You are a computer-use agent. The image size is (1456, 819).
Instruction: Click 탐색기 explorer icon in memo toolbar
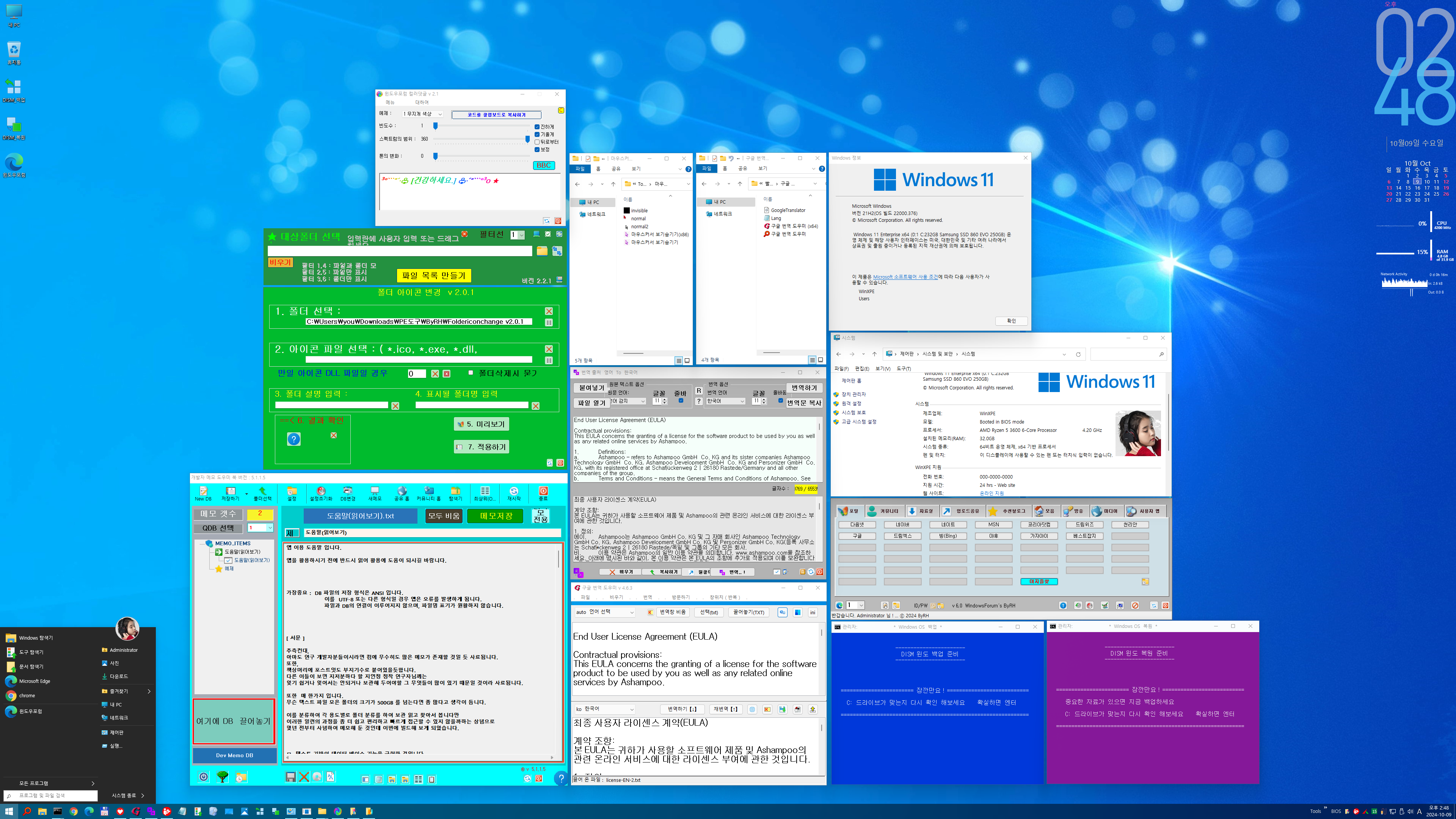455,493
